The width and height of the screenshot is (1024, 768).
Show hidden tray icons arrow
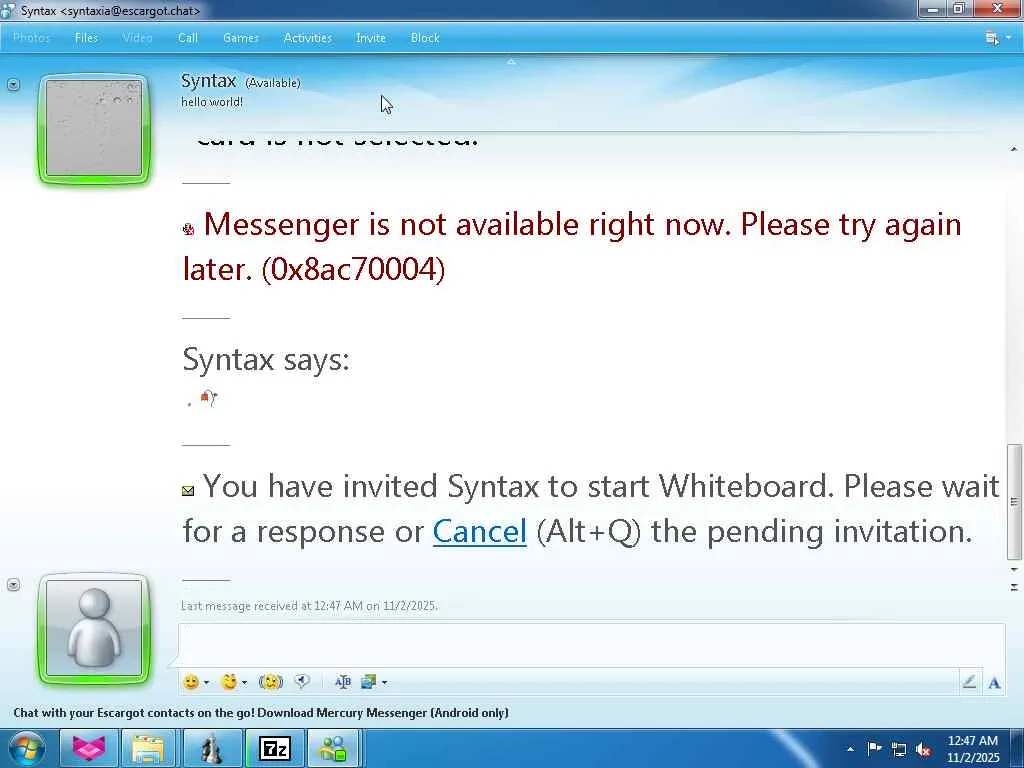850,749
